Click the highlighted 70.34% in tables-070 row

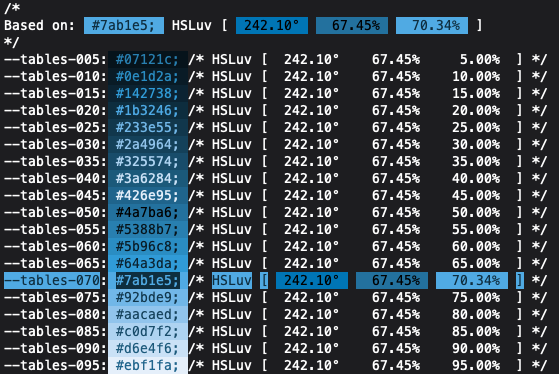coord(472,281)
